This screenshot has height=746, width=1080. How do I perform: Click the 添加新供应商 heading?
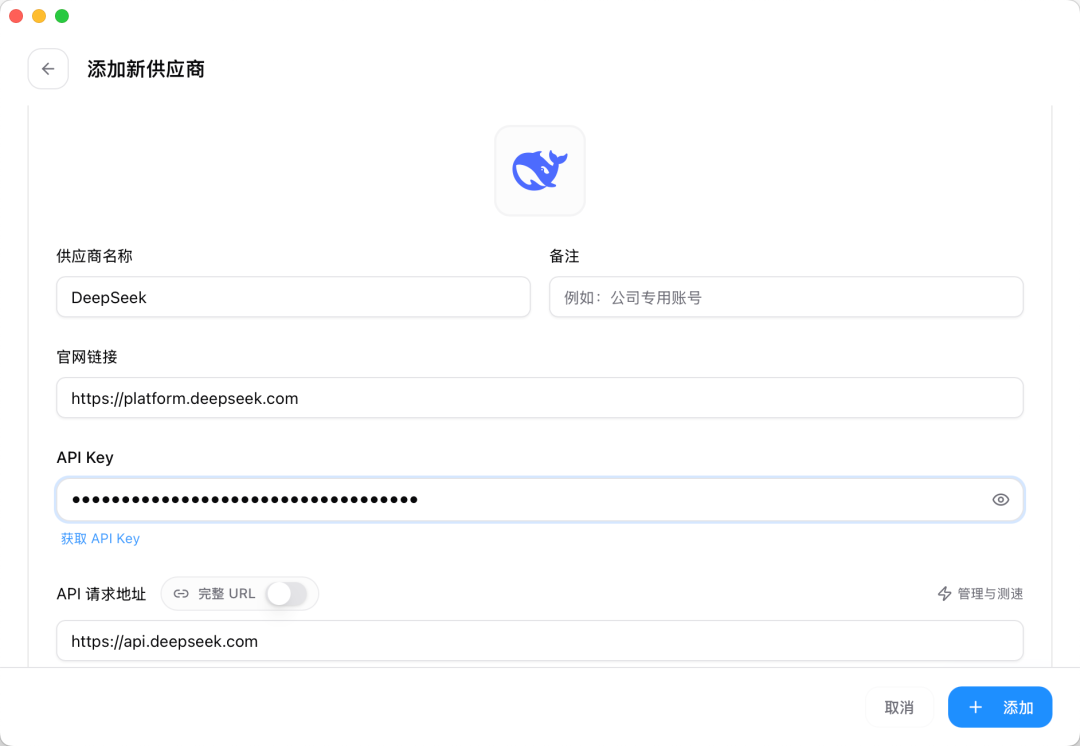[x=146, y=69]
